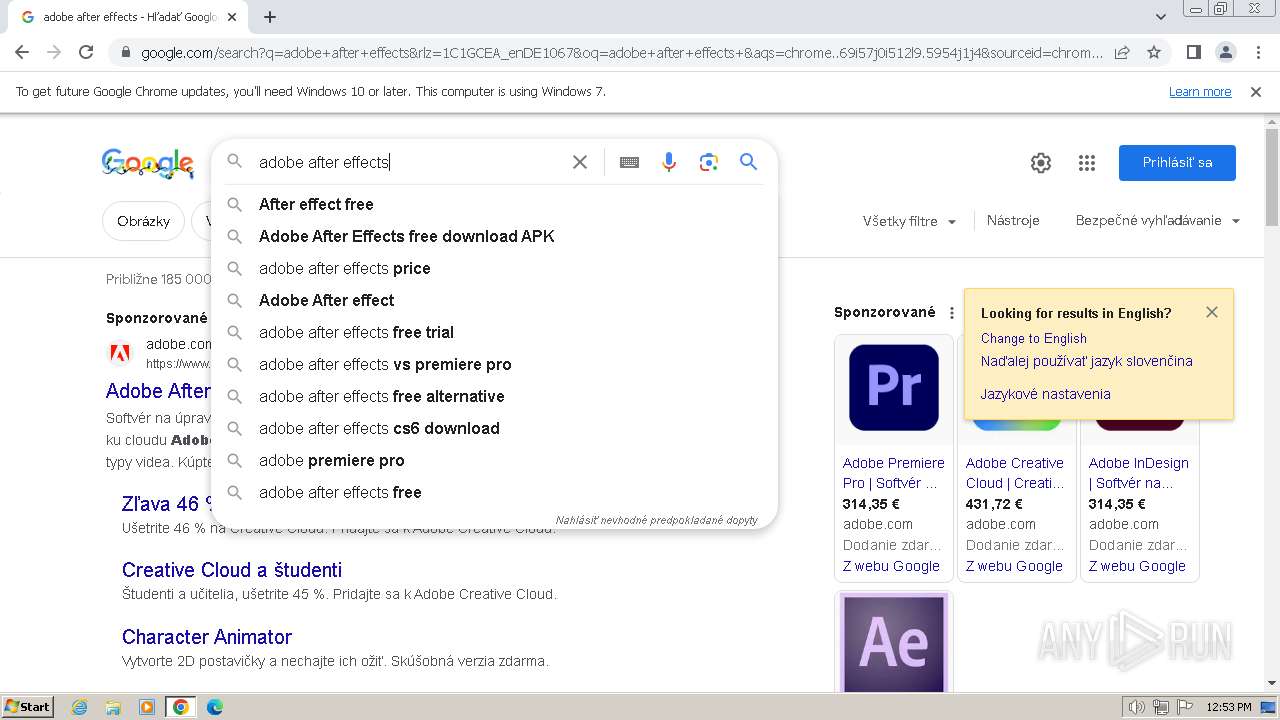Go to Google home via the logo
The height and width of the screenshot is (720, 1280).
(x=148, y=163)
